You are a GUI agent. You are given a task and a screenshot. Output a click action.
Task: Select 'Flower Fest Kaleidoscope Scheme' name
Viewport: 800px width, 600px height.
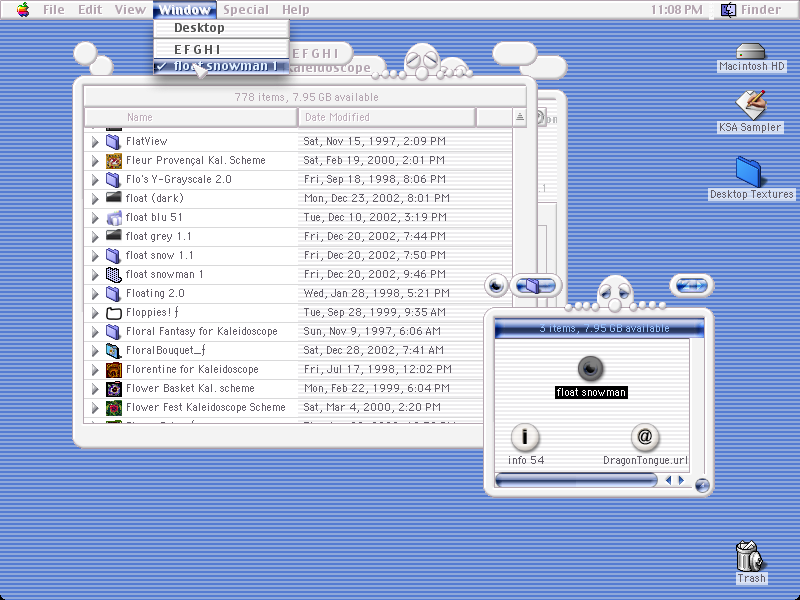pyautogui.click(x=206, y=407)
